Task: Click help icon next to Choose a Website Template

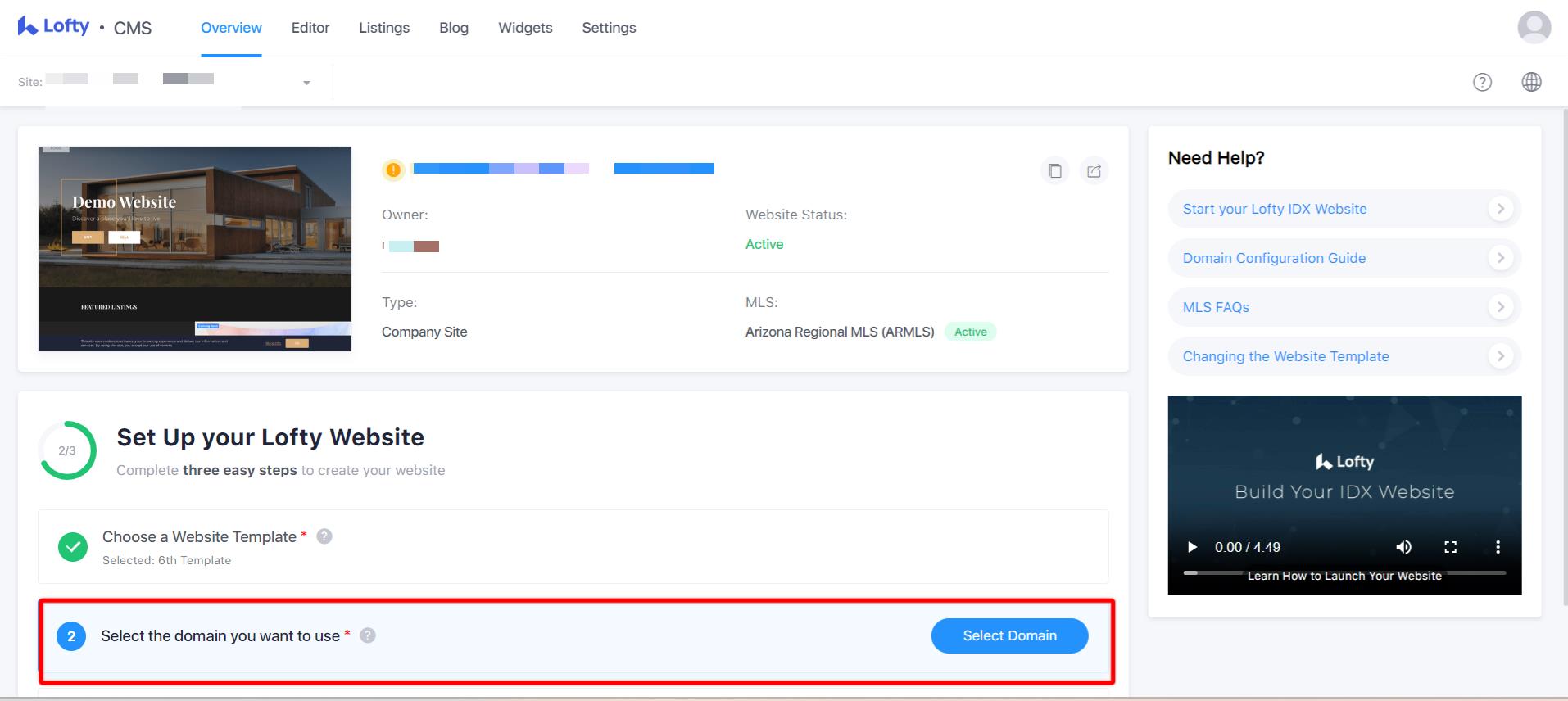Action: click(324, 536)
